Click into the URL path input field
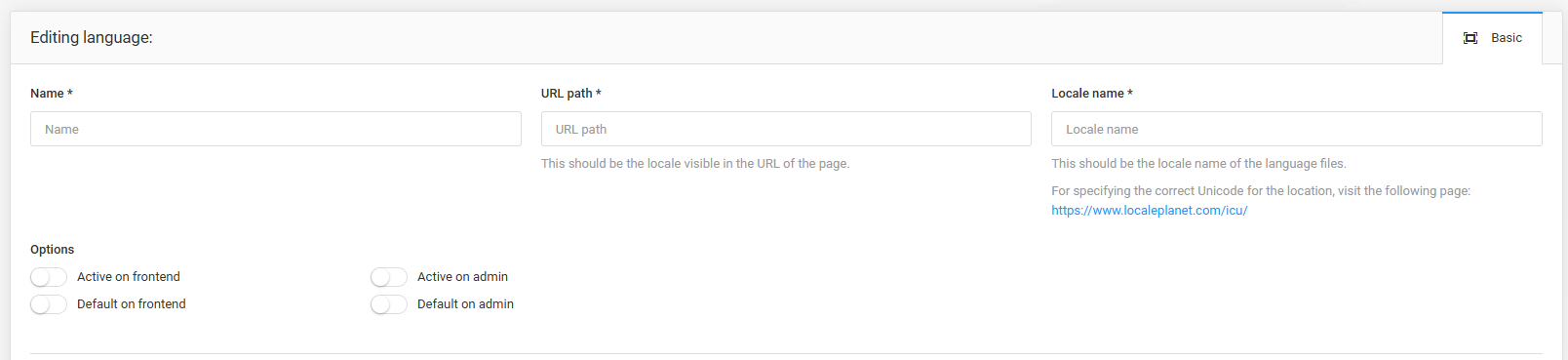The height and width of the screenshot is (360, 1568). (x=786, y=129)
